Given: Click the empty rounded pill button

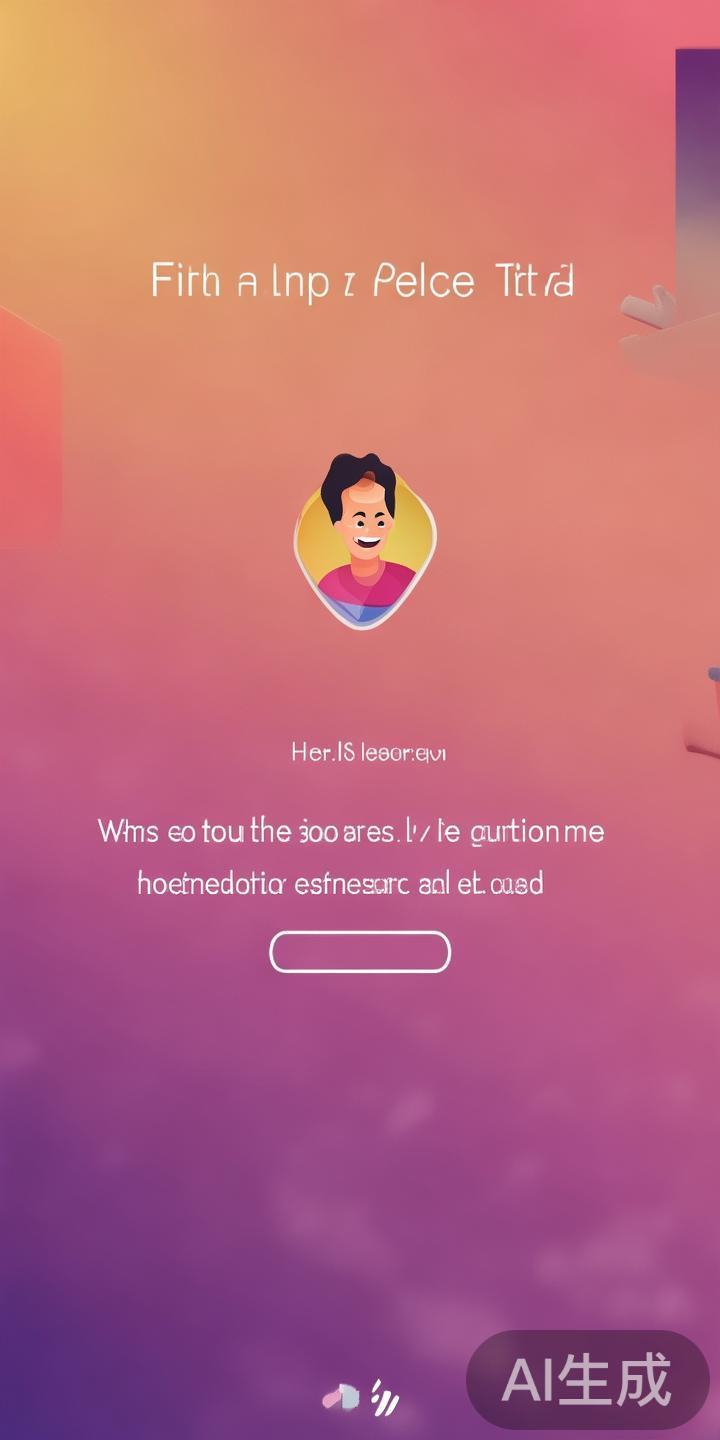Looking at the screenshot, I should click(x=360, y=952).
